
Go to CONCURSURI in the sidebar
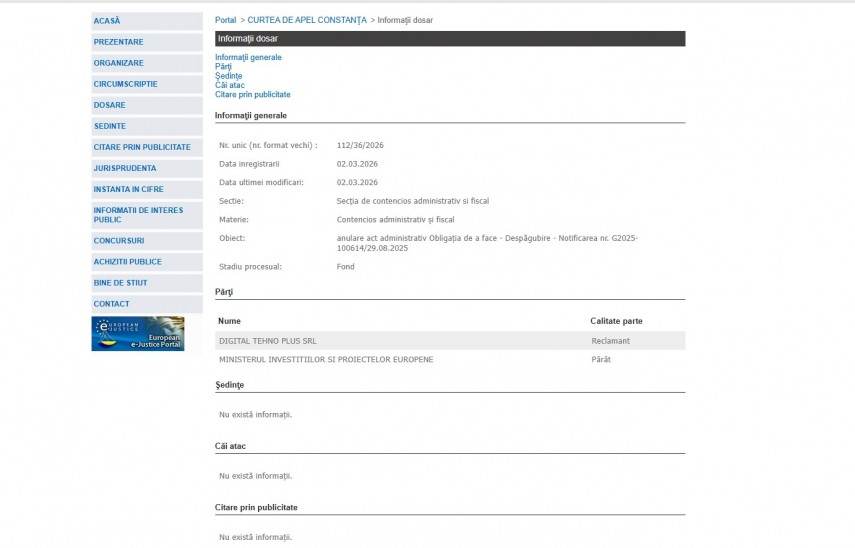tap(119, 241)
